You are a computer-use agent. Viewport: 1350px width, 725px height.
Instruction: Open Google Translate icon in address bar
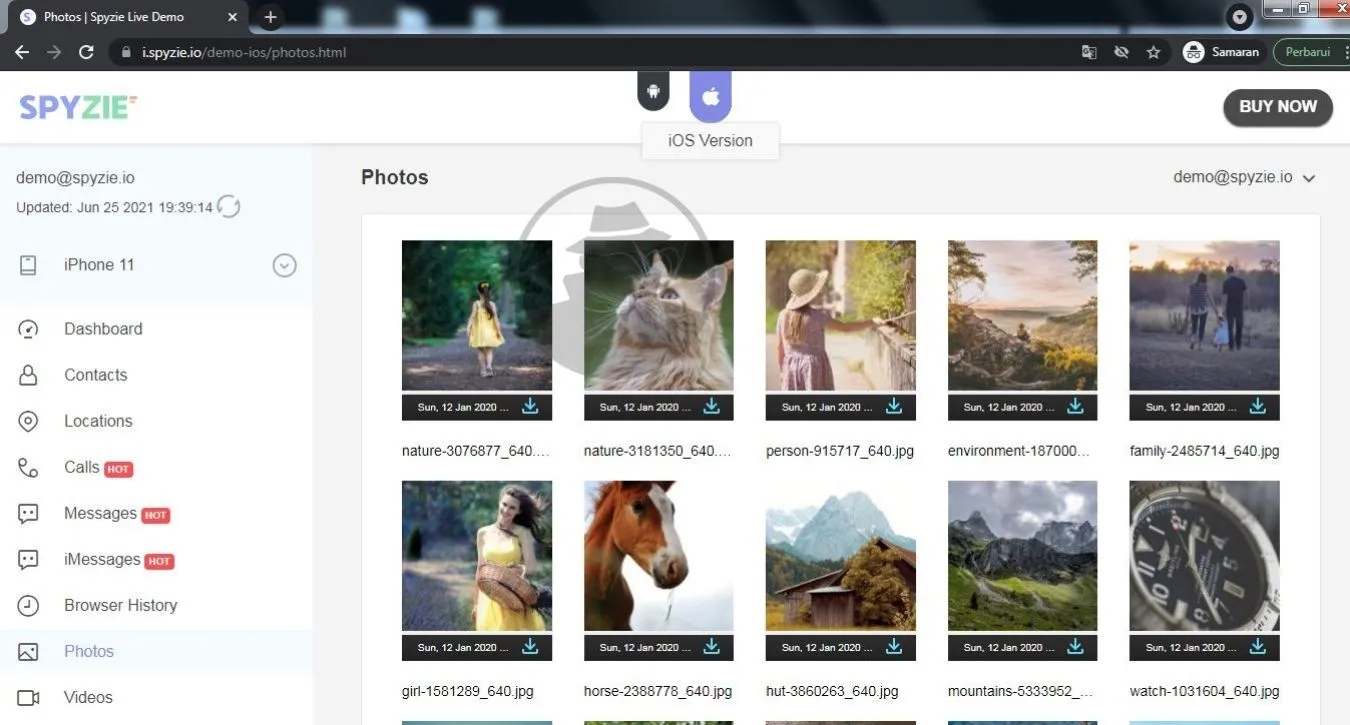(1089, 52)
